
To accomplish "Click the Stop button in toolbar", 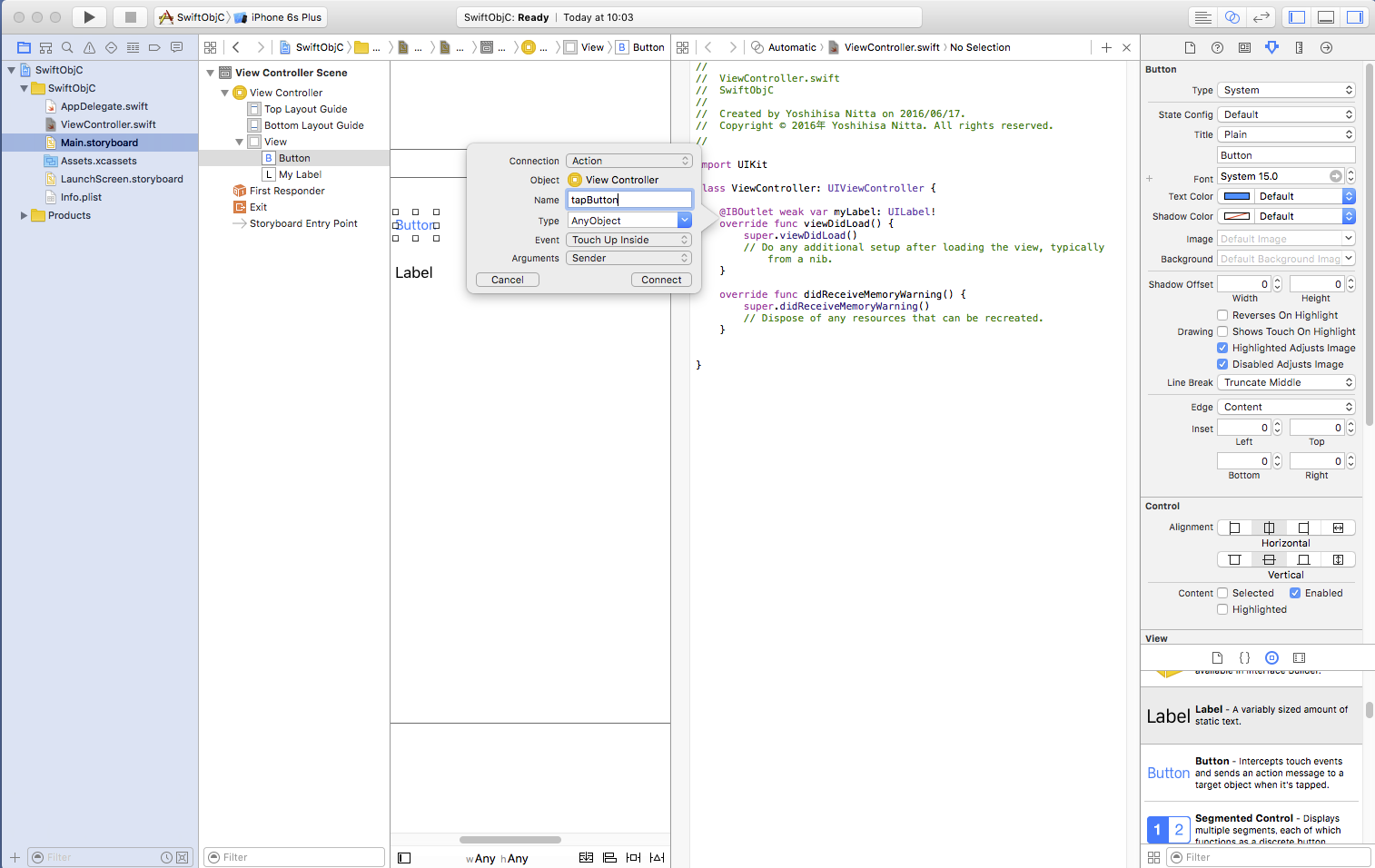I will pyautogui.click(x=130, y=17).
